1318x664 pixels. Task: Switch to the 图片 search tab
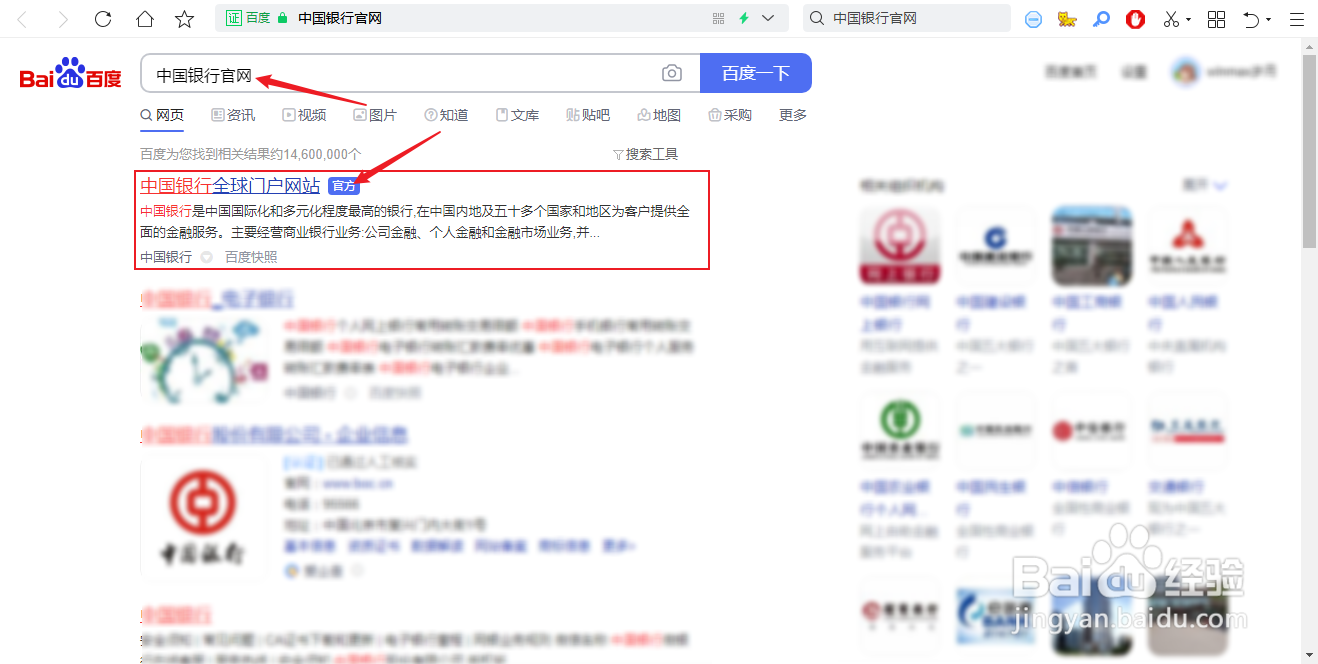click(x=376, y=114)
